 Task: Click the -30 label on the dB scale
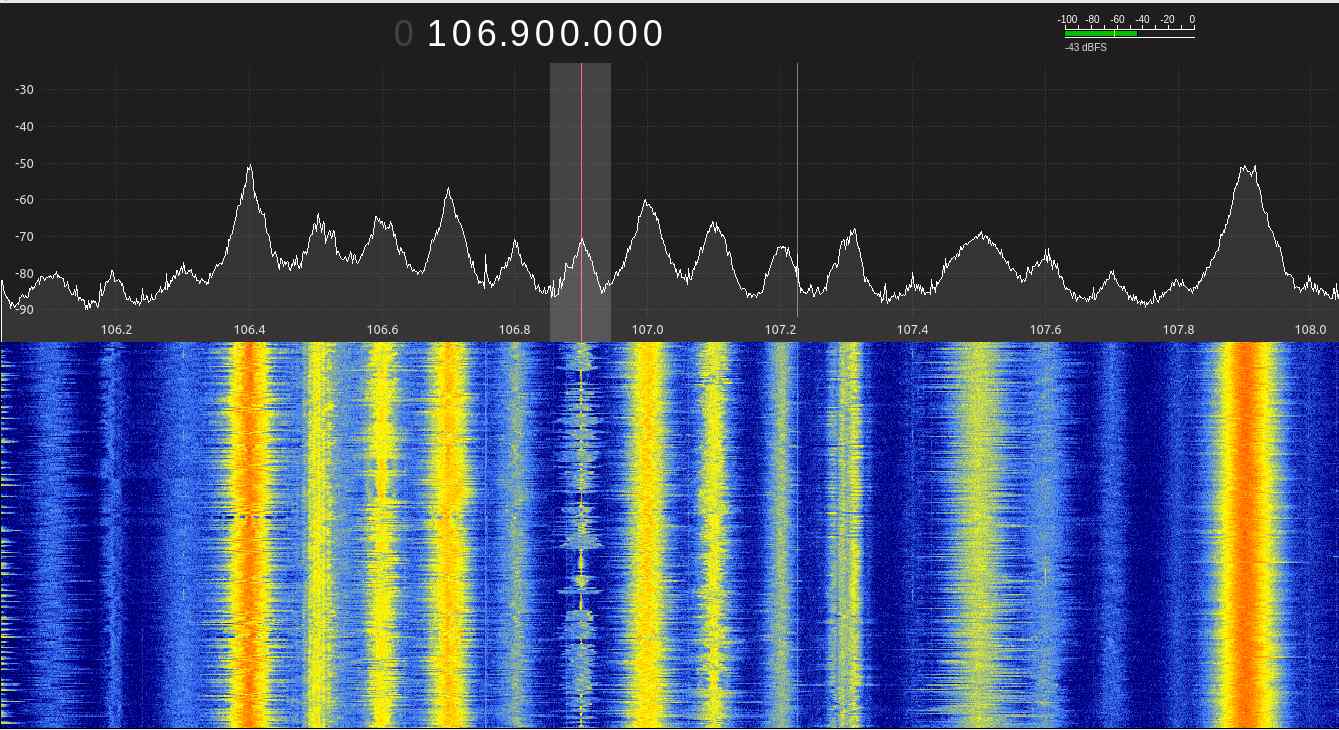click(24, 90)
